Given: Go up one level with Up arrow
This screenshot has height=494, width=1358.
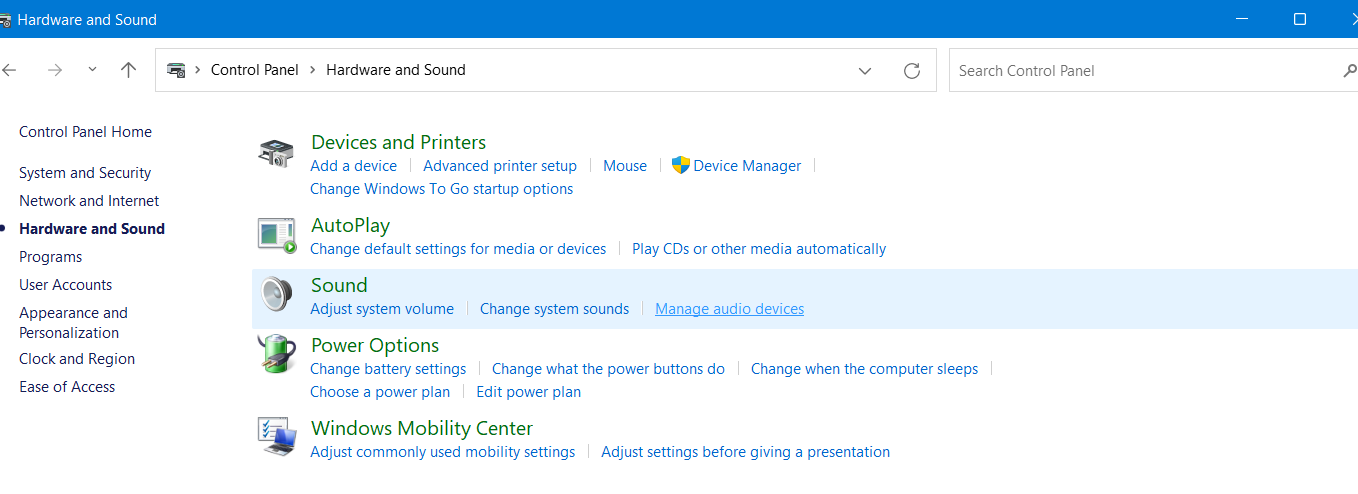Looking at the screenshot, I should (x=128, y=70).
